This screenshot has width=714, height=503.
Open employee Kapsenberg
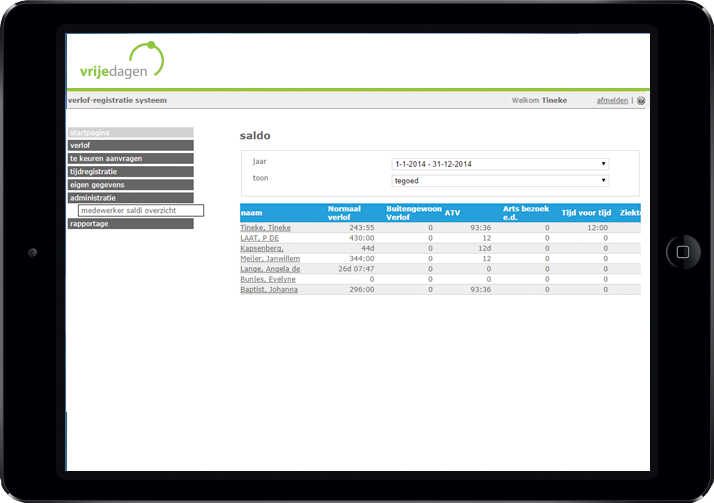coord(262,248)
